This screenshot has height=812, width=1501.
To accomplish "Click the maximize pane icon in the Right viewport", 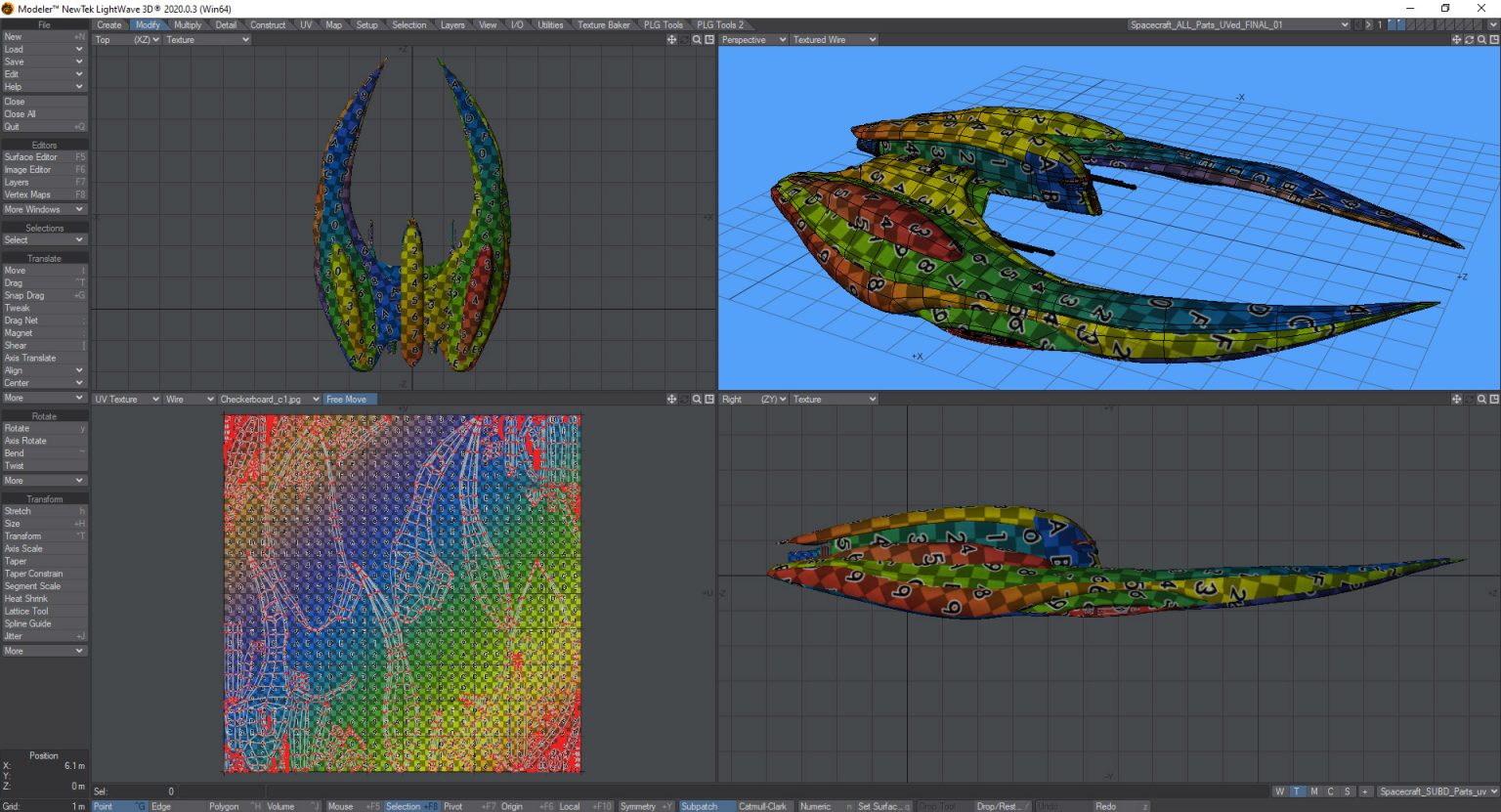I will (x=1496, y=399).
